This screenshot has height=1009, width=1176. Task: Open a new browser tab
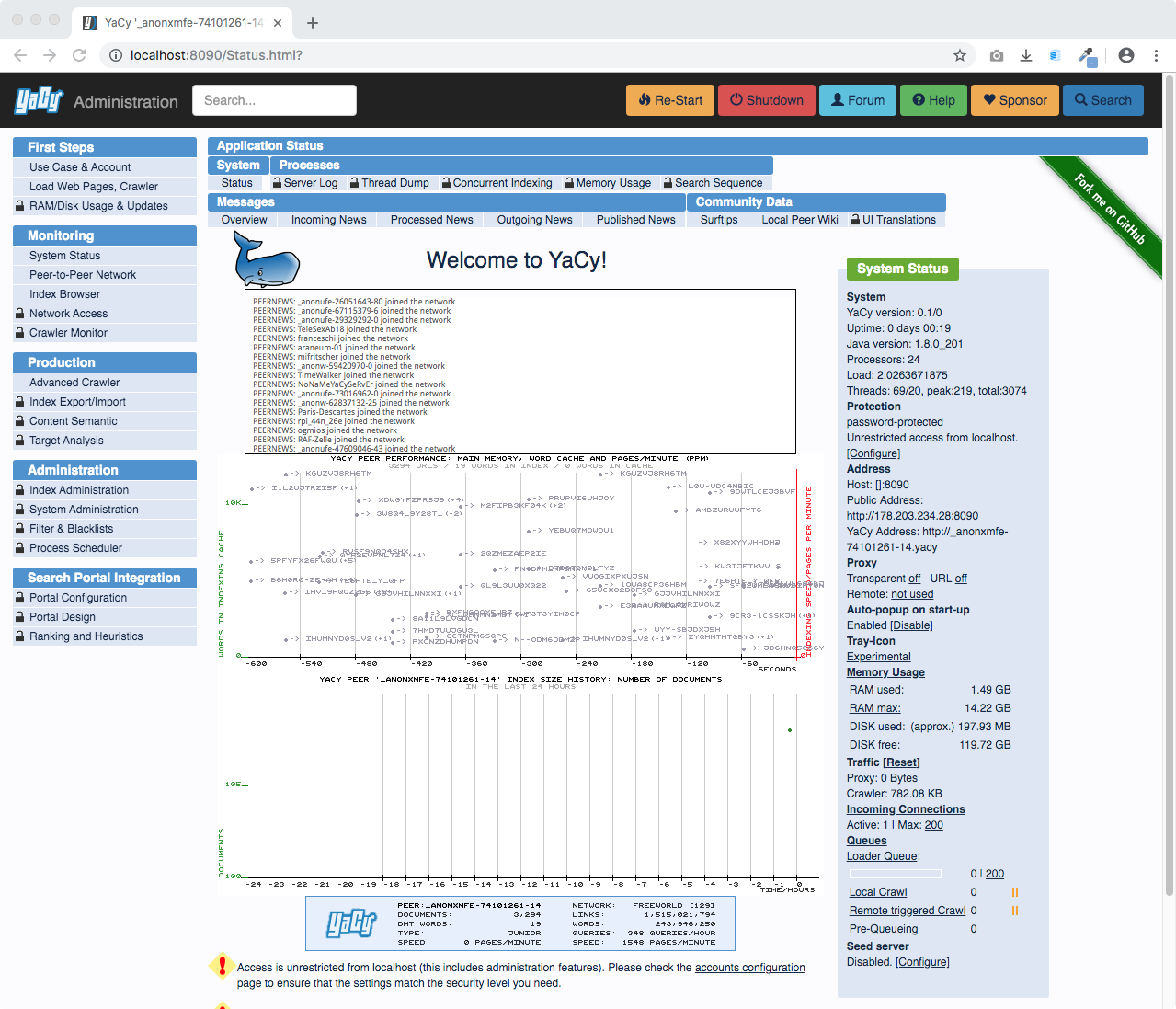313,23
